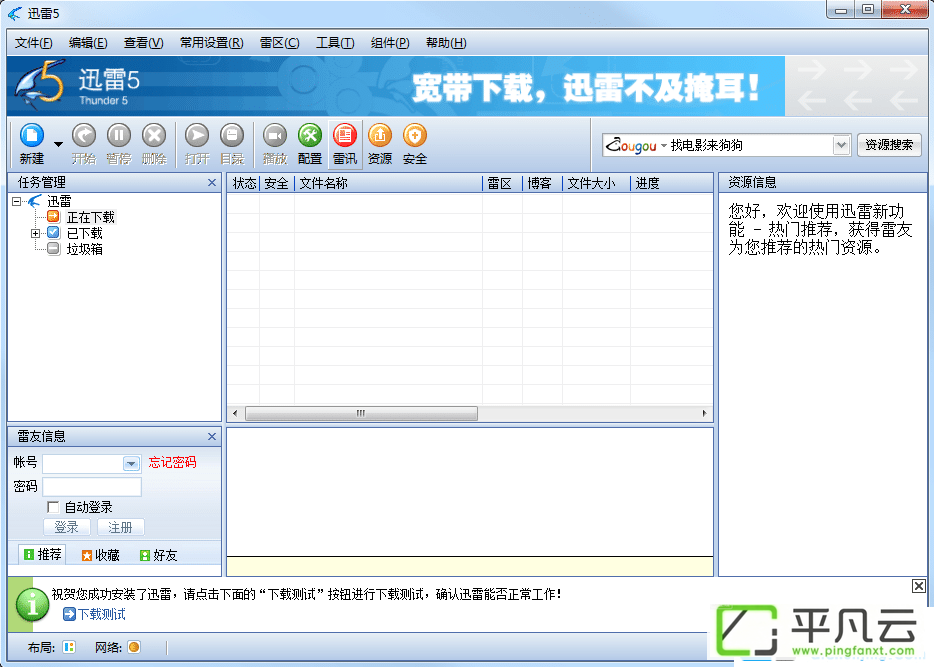Open the 编辑(E) menu
This screenshot has height=667, width=934.
[88, 43]
